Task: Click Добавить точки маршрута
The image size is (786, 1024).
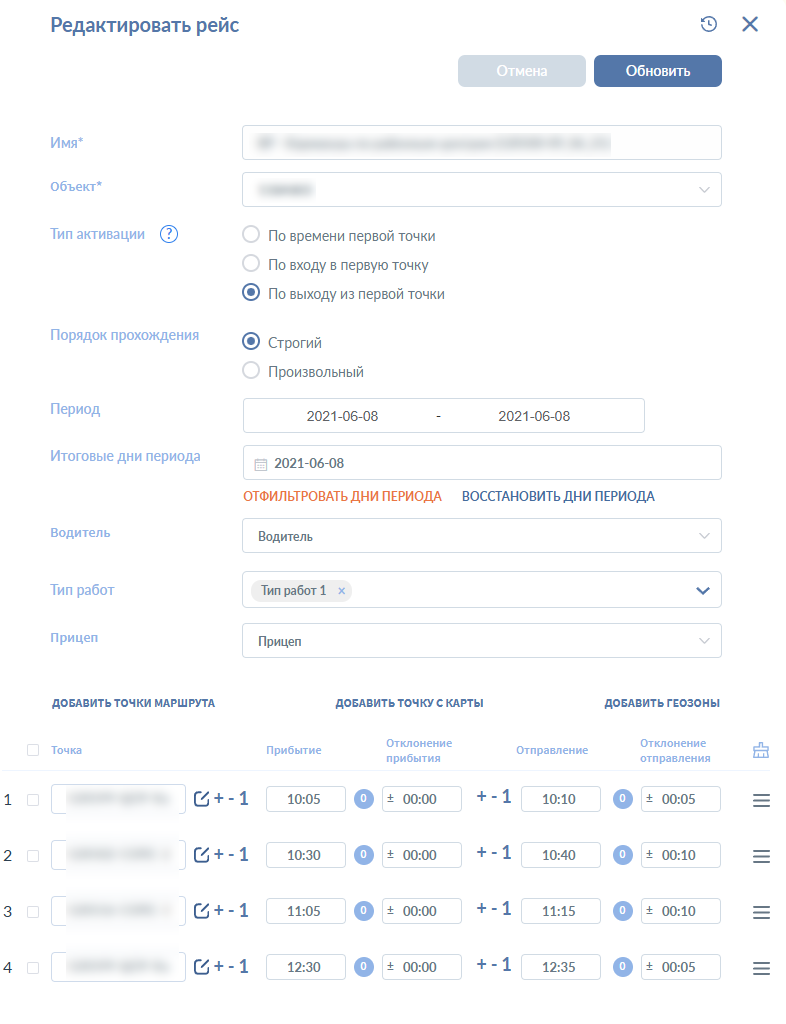Action: pos(133,703)
